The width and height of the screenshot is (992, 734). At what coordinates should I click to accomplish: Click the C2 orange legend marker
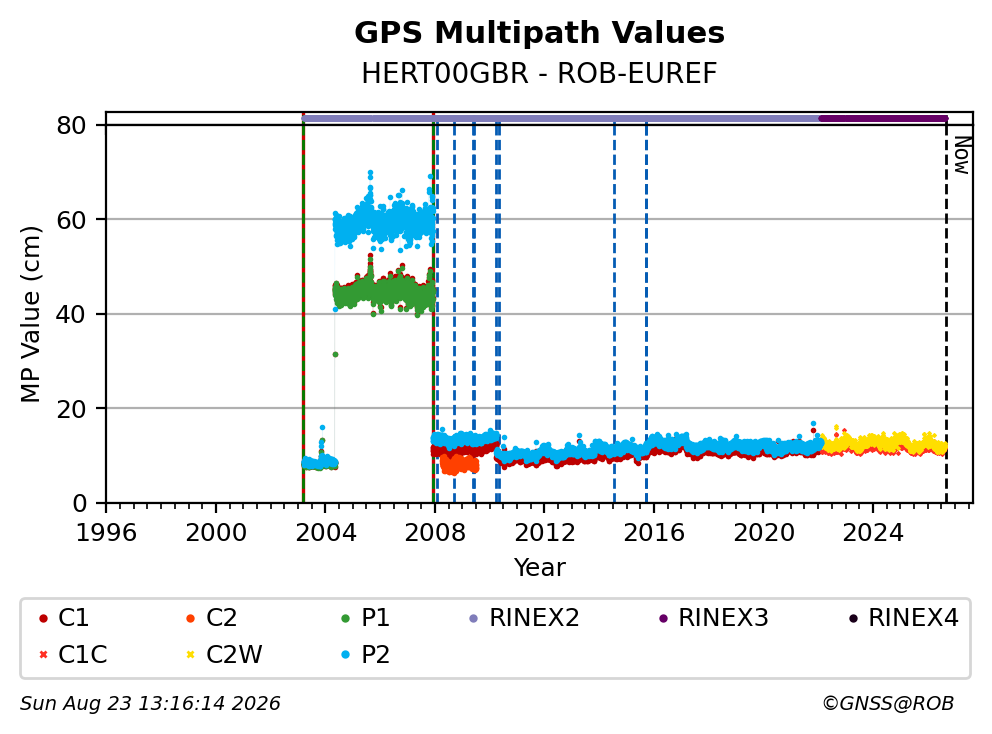190,618
